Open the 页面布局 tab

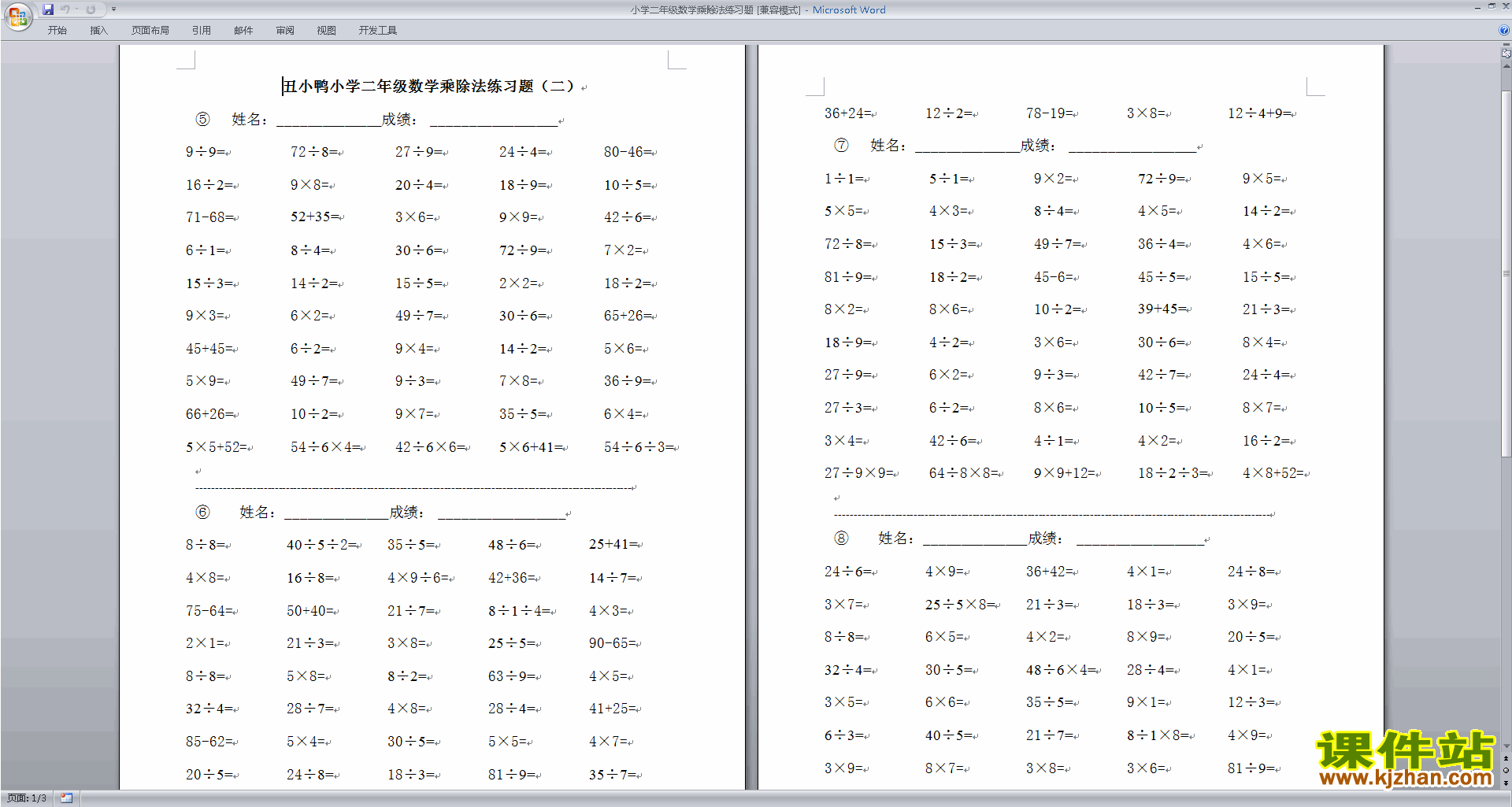150,31
